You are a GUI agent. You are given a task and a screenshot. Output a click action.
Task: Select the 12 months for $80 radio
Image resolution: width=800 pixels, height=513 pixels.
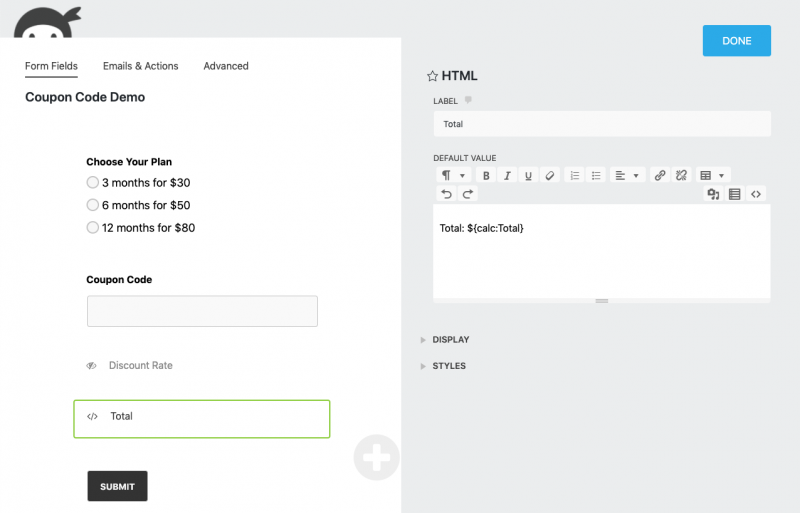[92, 227]
